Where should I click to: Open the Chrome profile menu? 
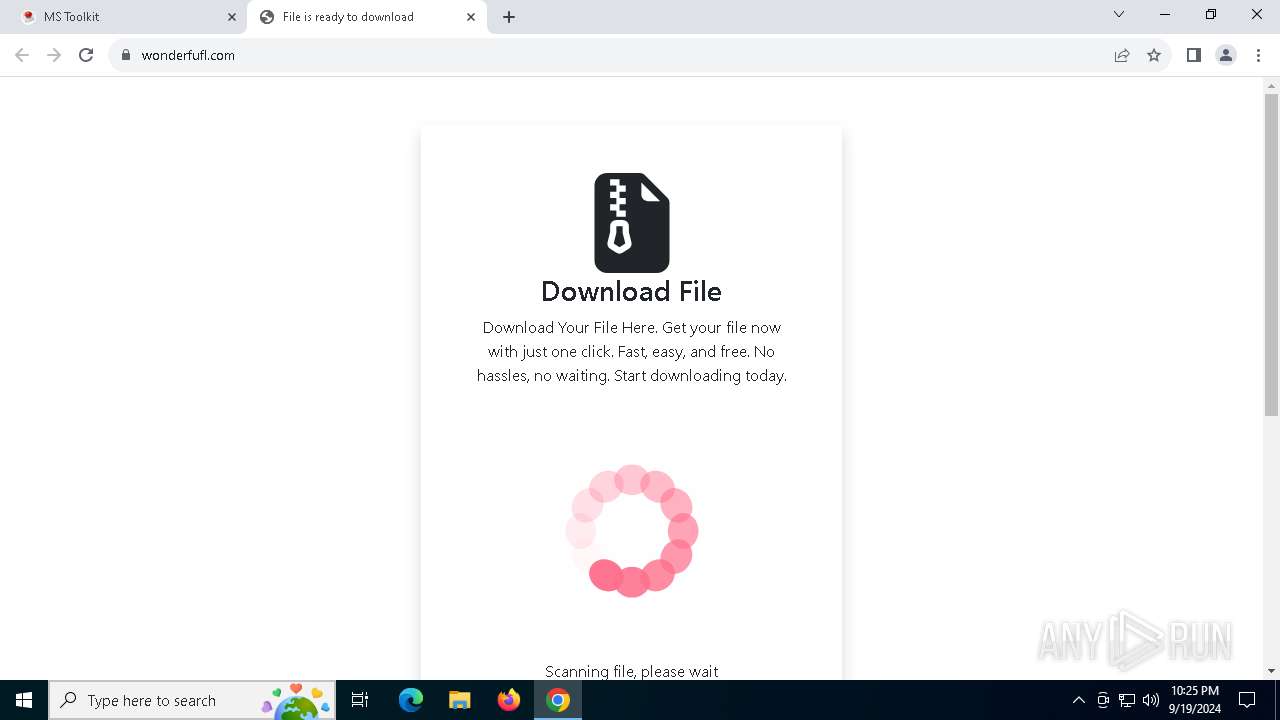click(1226, 55)
